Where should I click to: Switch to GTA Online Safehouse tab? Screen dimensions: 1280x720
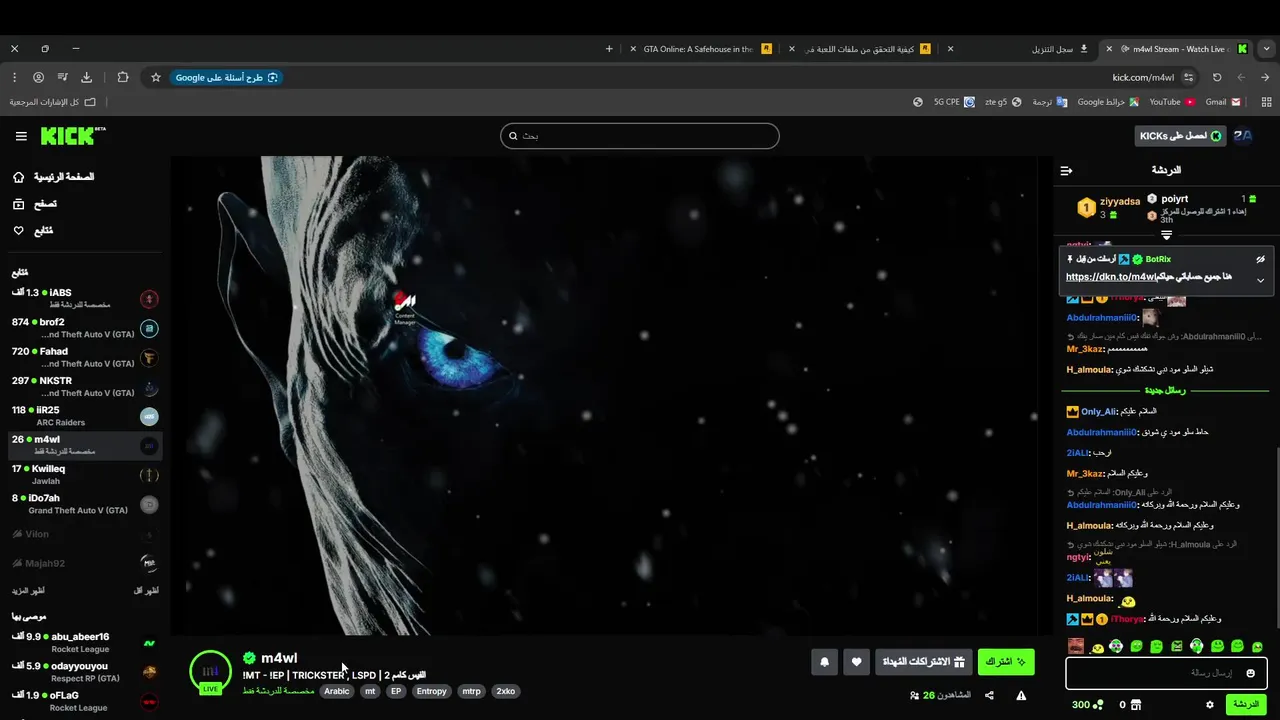coord(702,49)
